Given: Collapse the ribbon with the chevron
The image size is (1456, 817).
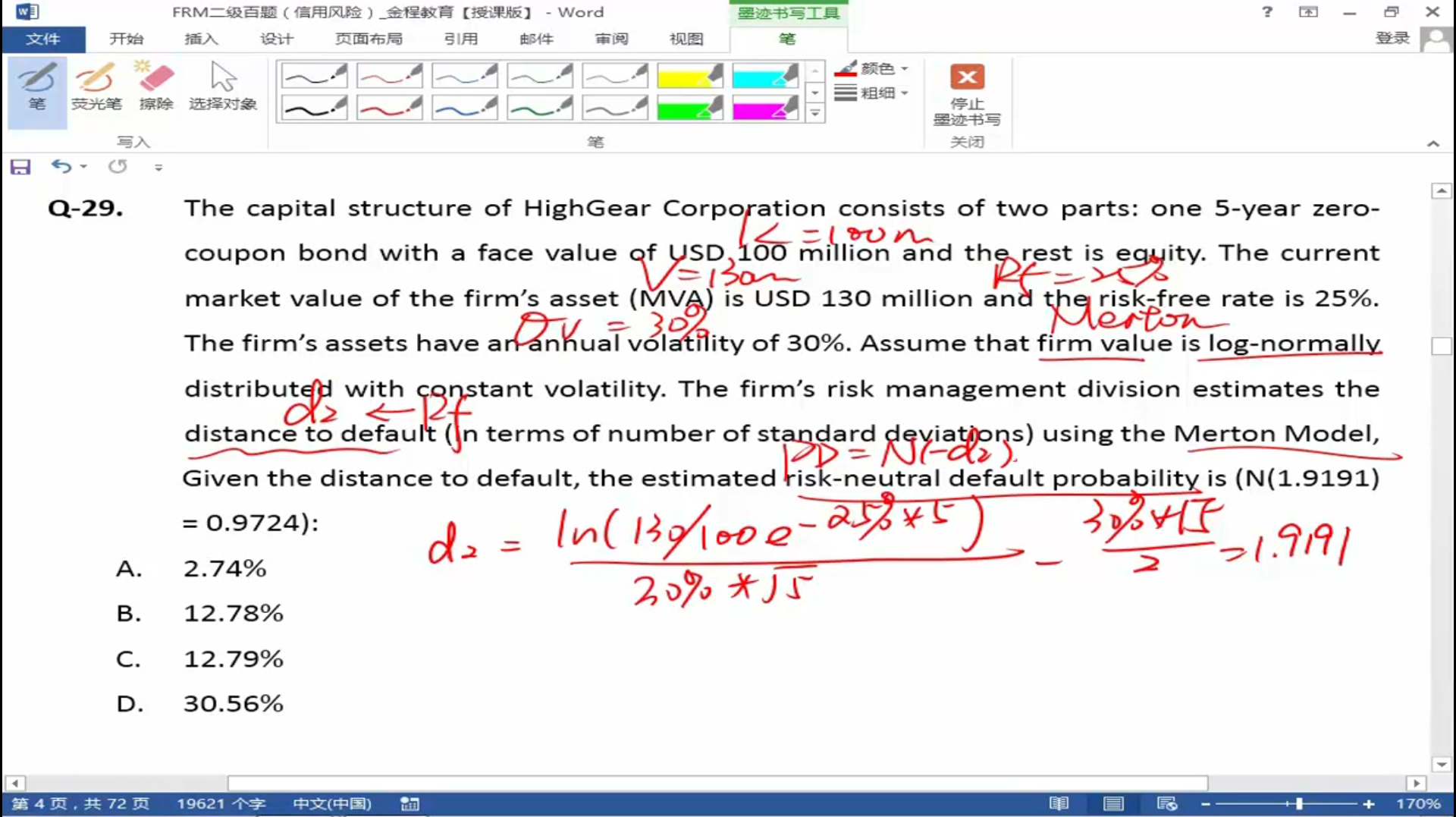Looking at the screenshot, I should [x=1432, y=143].
